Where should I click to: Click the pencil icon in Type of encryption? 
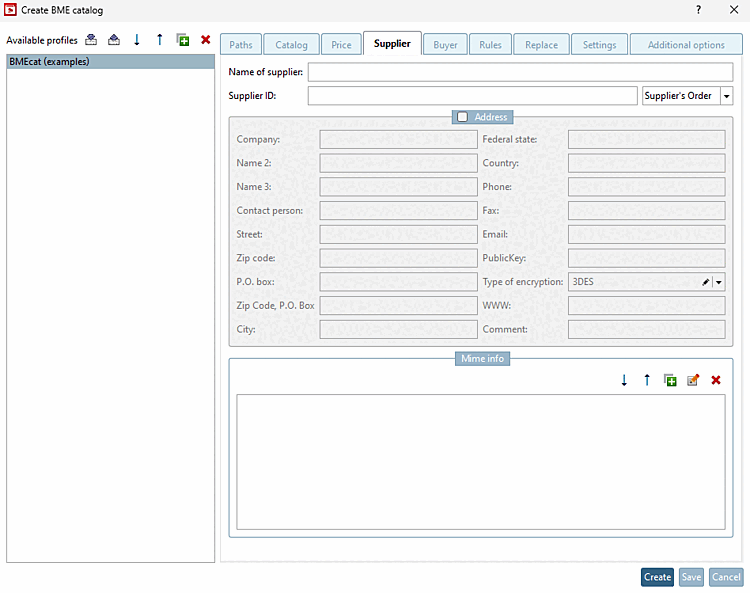tap(706, 282)
